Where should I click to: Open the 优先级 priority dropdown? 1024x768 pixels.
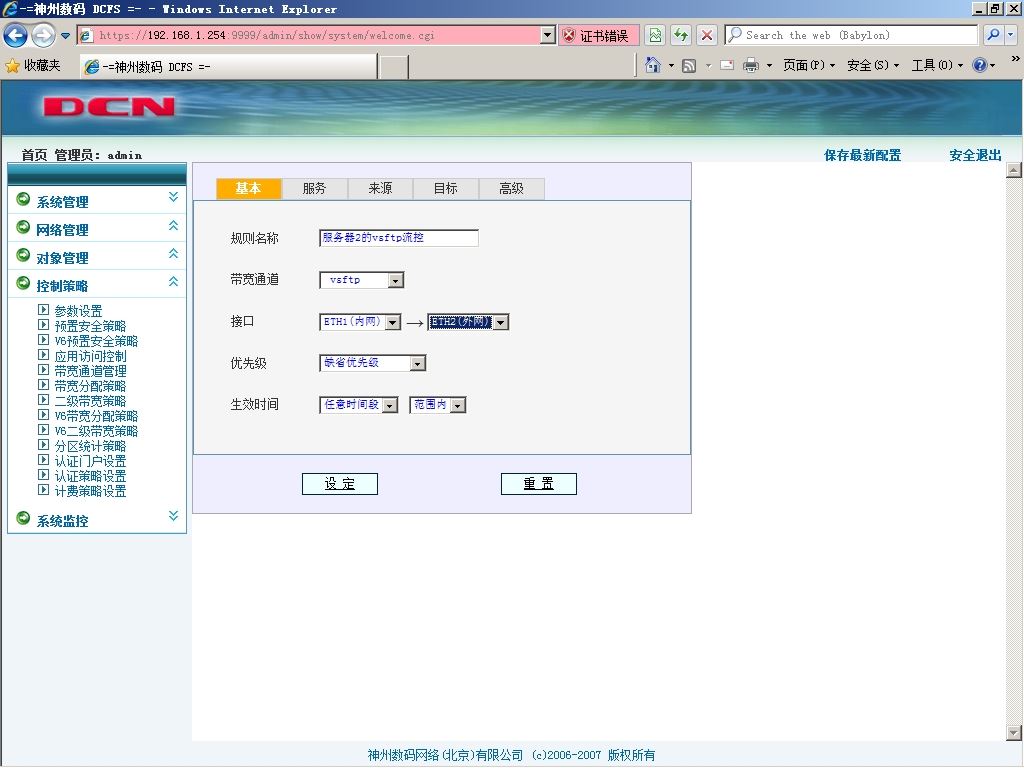(x=372, y=363)
